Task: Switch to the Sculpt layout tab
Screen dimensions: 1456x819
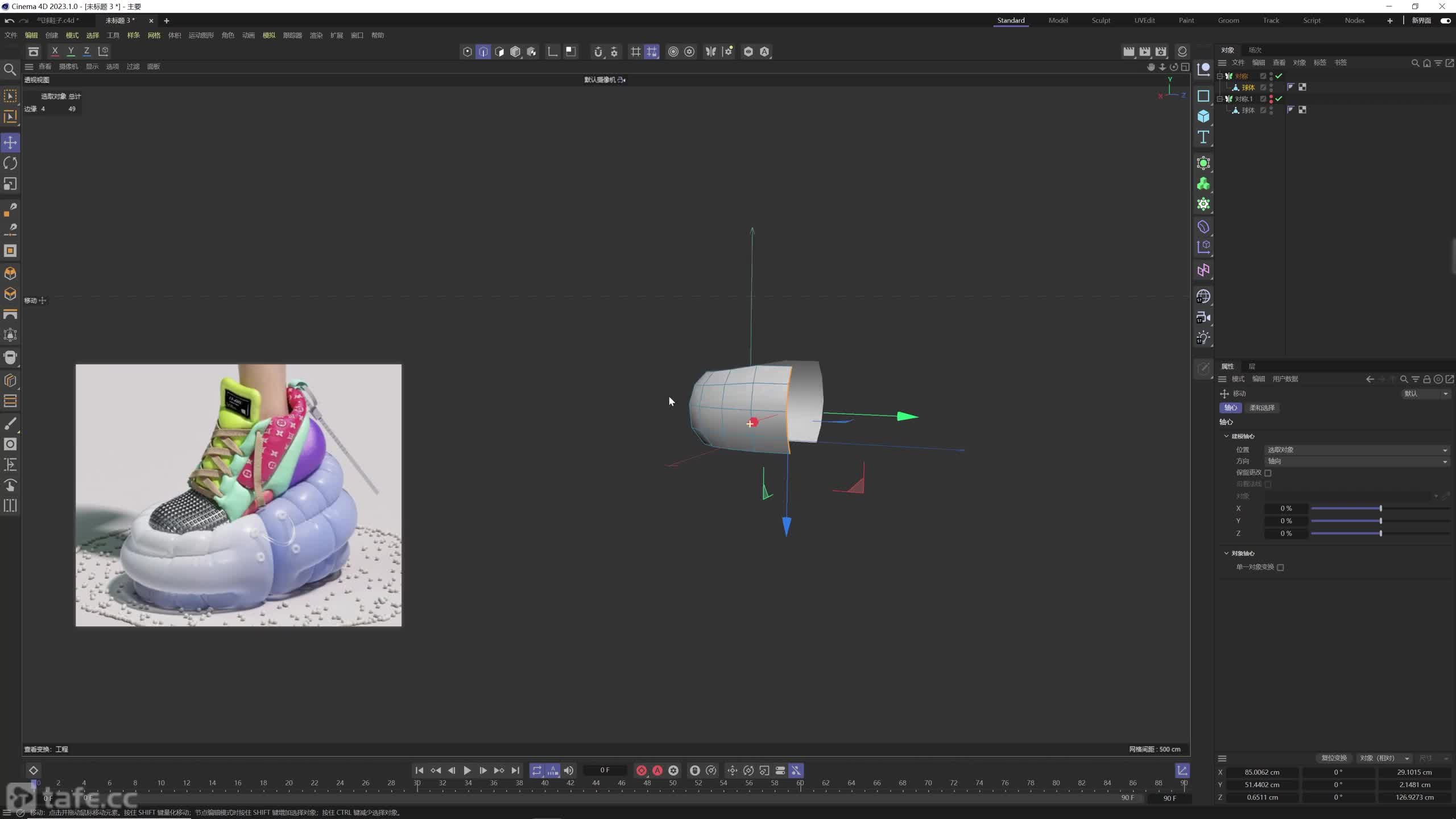Action: click(x=1101, y=20)
